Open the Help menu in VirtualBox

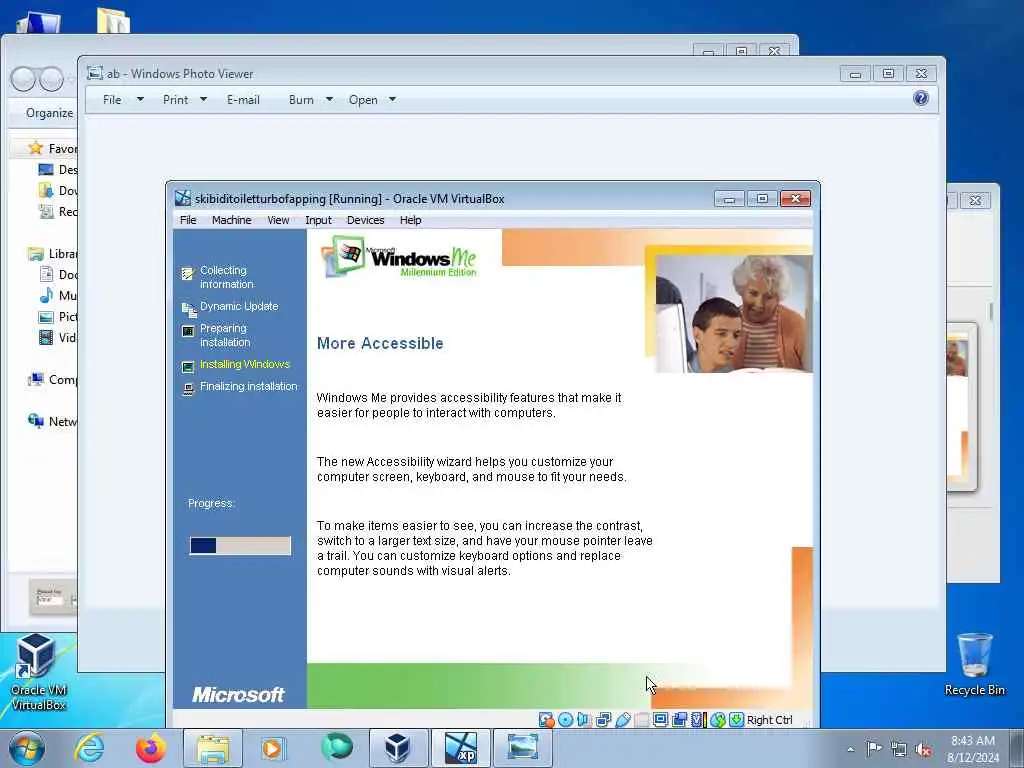click(x=410, y=220)
